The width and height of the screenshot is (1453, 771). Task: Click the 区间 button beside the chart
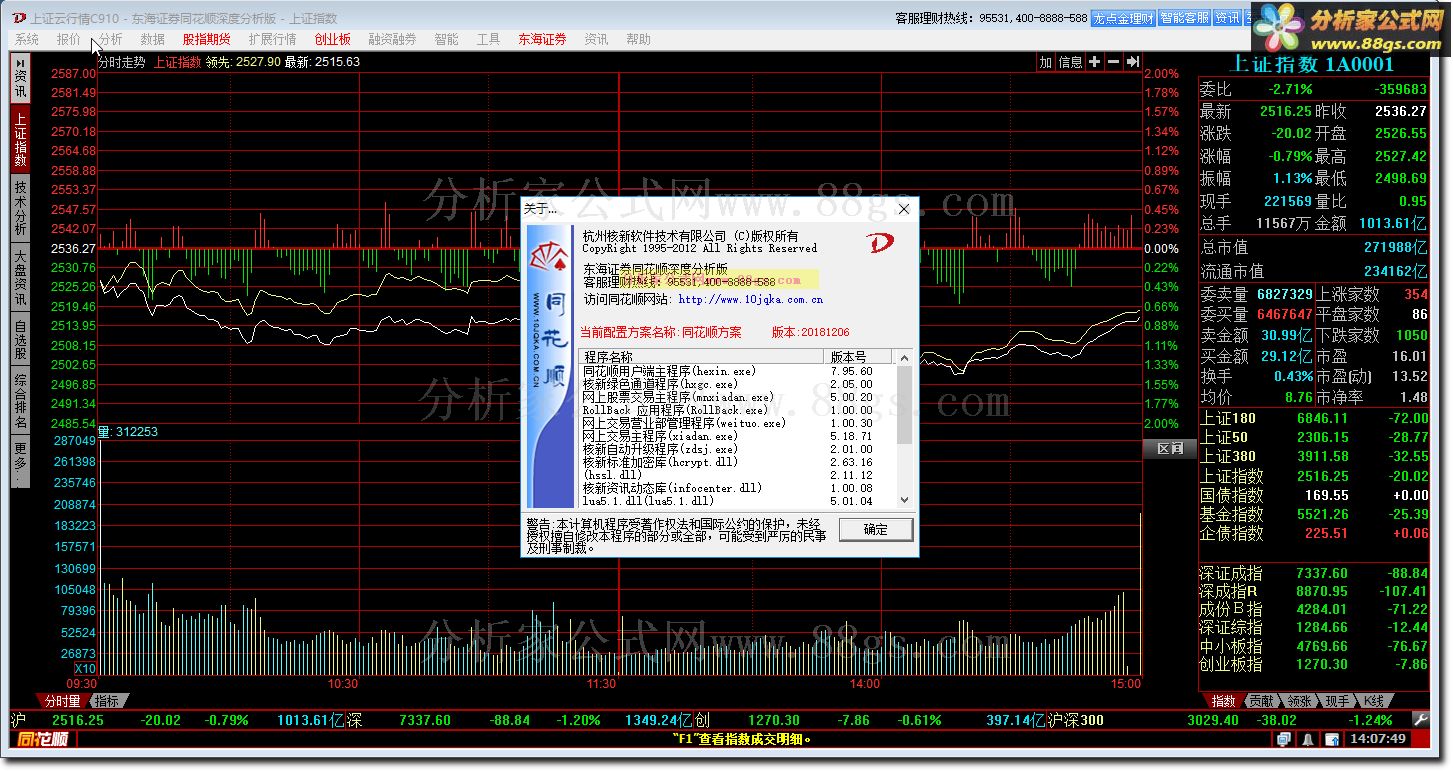pyautogui.click(x=1170, y=448)
